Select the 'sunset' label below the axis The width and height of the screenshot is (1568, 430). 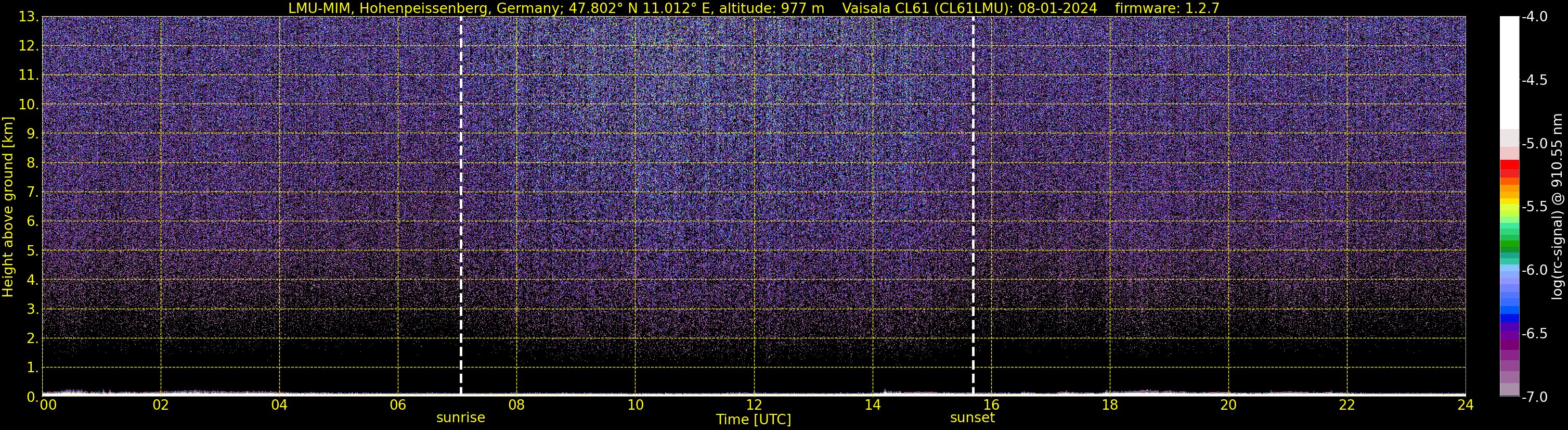coord(972,418)
